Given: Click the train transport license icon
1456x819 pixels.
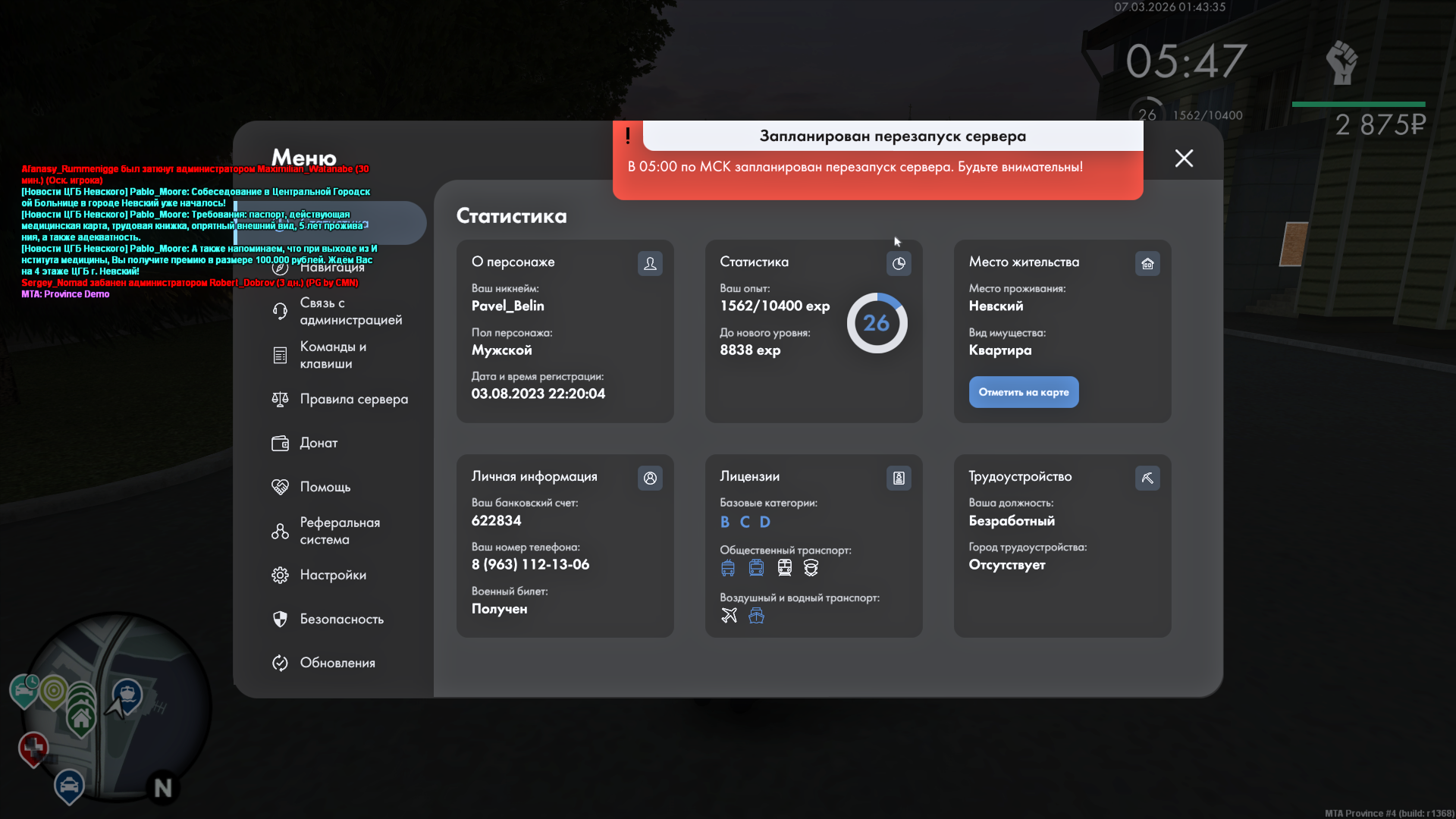Looking at the screenshot, I should click(x=784, y=567).
